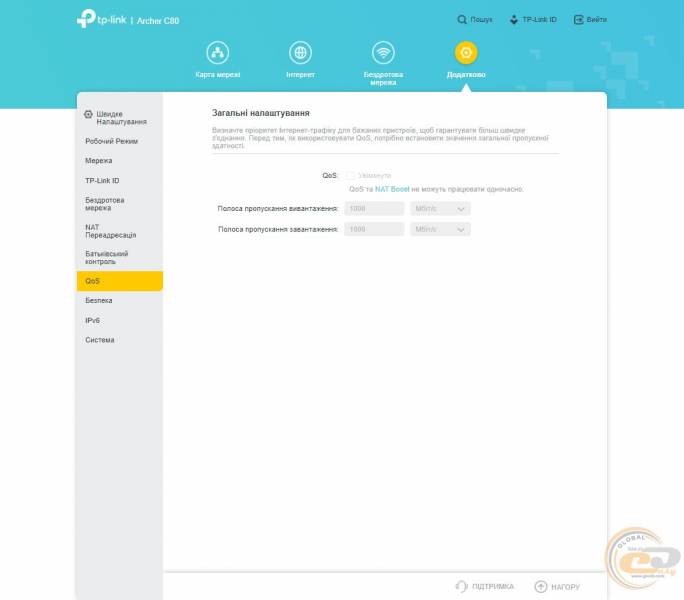The width and height of the screenshot is (684, 600).
Task: Enable the QoS Увімкнути checkbox
Action: [x=350, y=175]
